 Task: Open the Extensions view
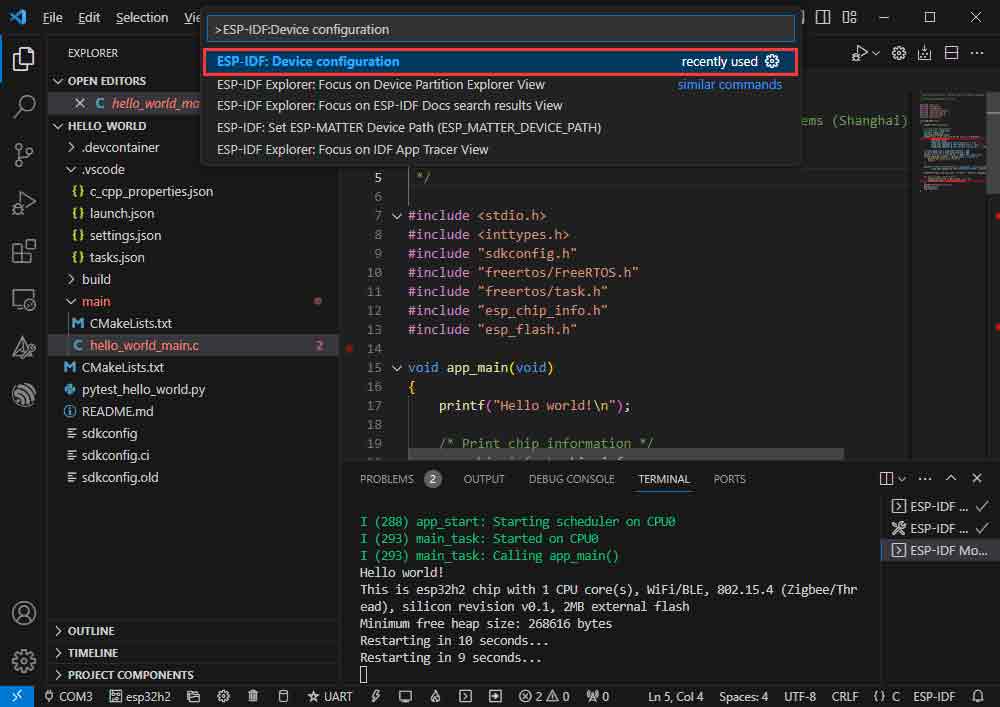click(24, 251)
